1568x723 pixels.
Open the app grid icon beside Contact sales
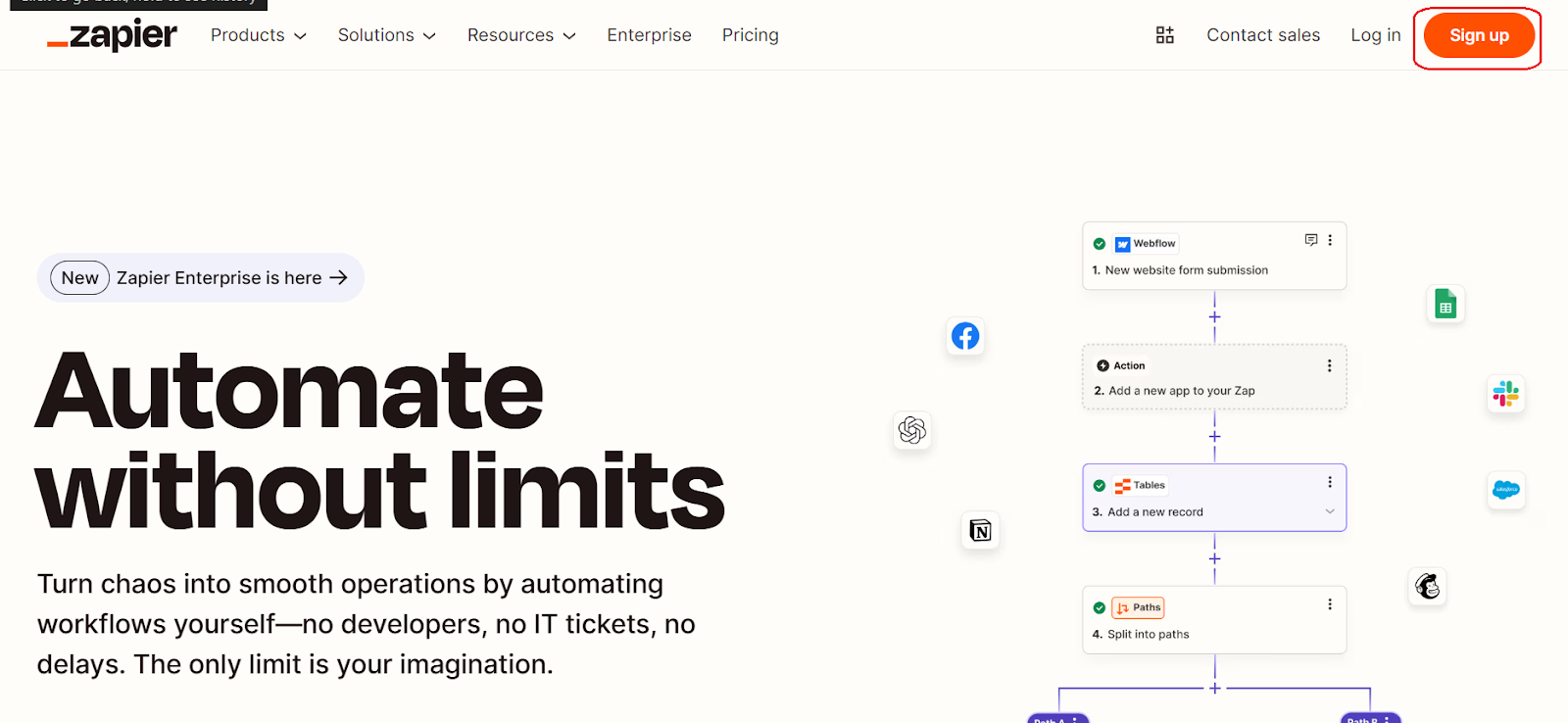pyautogui.click(x=1164, y=35)
